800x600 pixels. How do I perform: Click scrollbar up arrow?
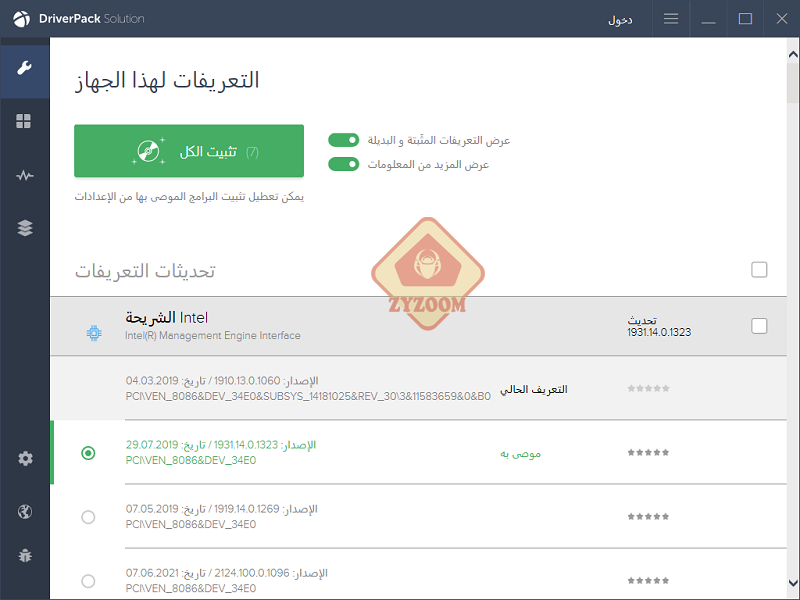coord(793,54)
